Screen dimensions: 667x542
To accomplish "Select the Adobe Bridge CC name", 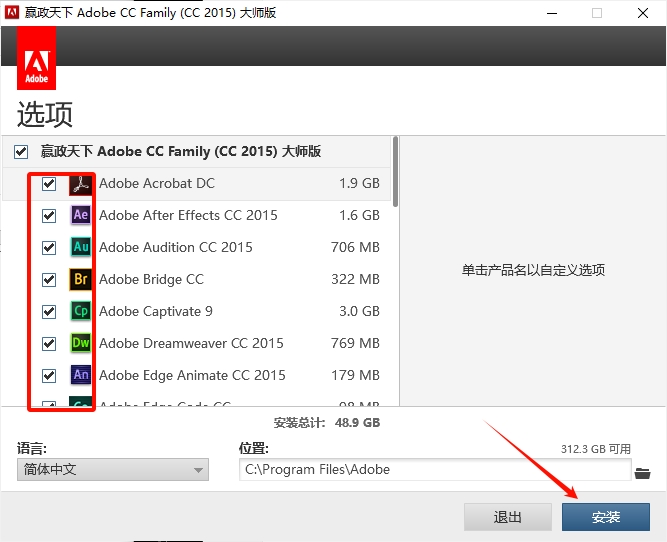I will 151,279.
